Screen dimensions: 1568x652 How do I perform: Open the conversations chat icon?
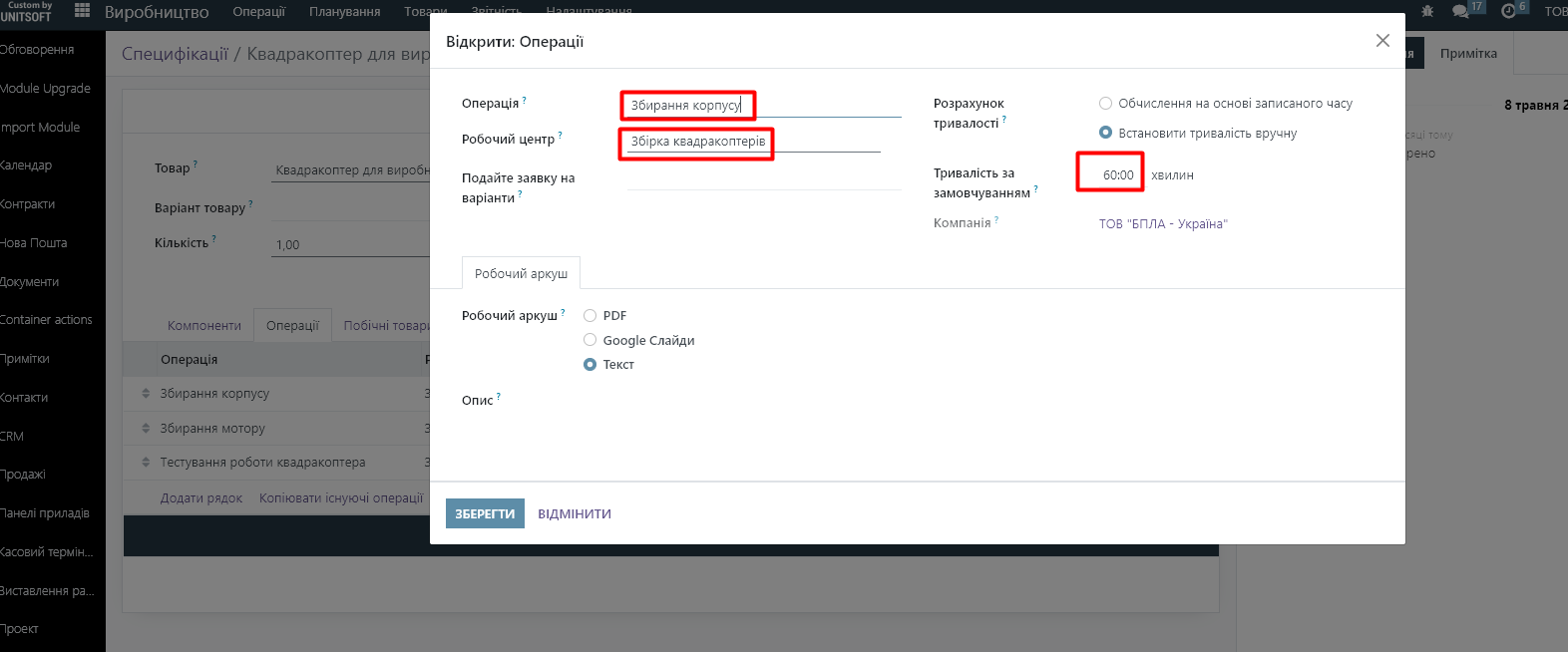[x=1461, y=11]
